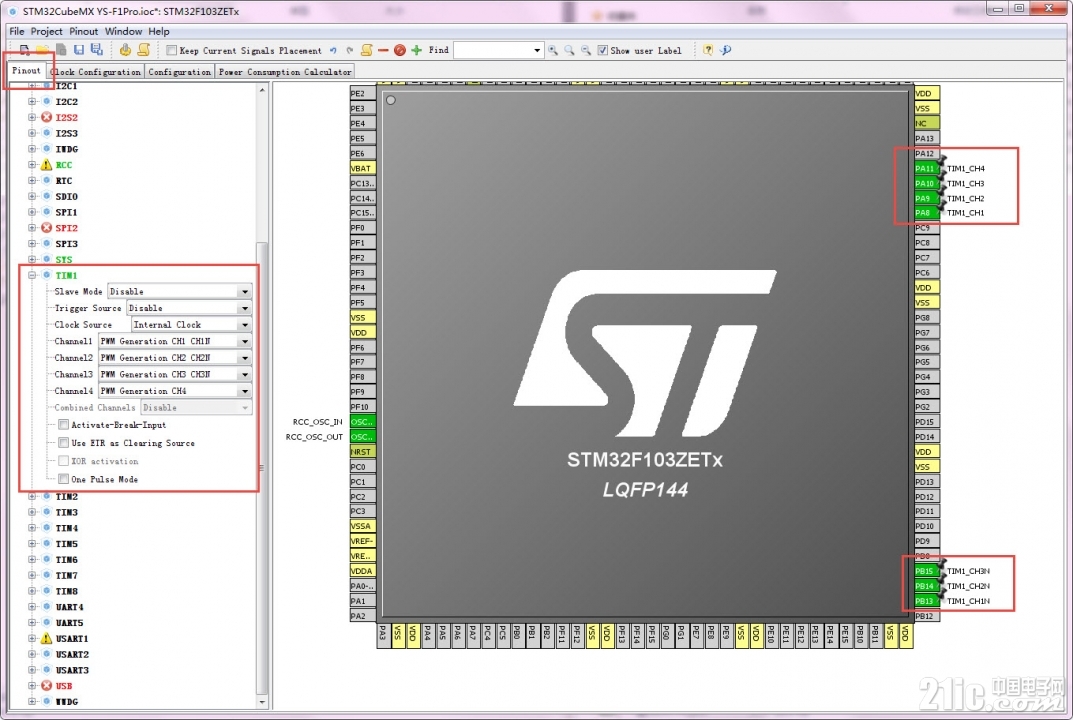The width and height of the screenshot is (1073, 720).
Task: Click the PA8 pin on chip
Action: [x=926, y=213]
